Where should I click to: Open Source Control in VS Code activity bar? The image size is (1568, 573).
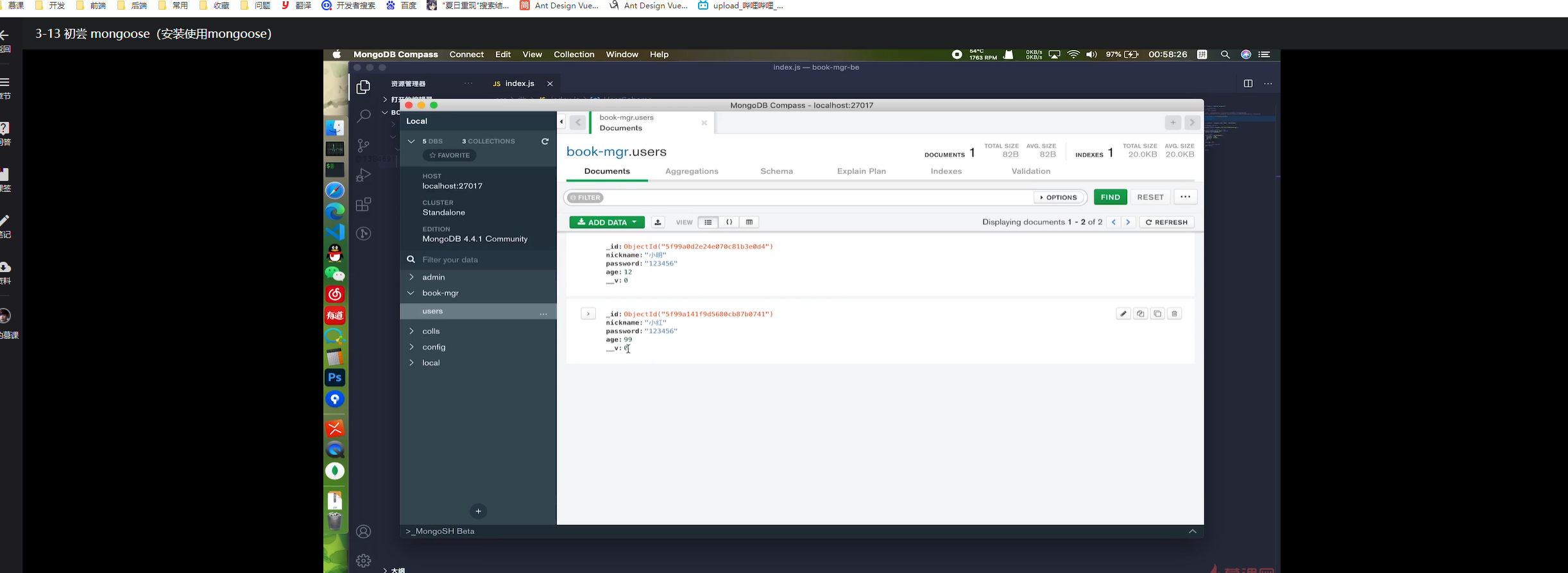click(364, 146)
